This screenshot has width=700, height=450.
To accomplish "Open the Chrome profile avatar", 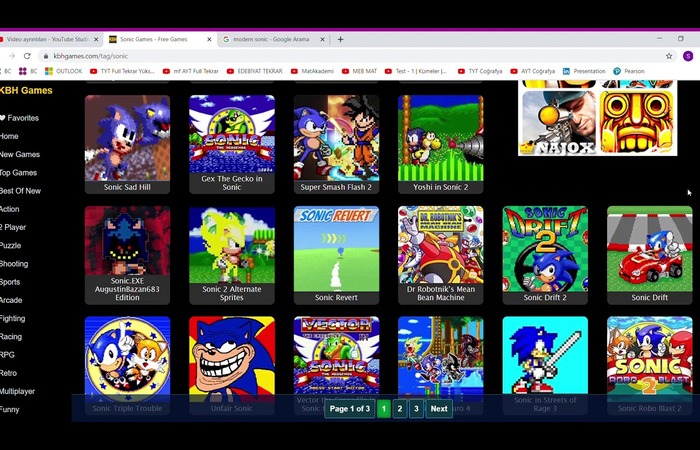I will point(688,56).
